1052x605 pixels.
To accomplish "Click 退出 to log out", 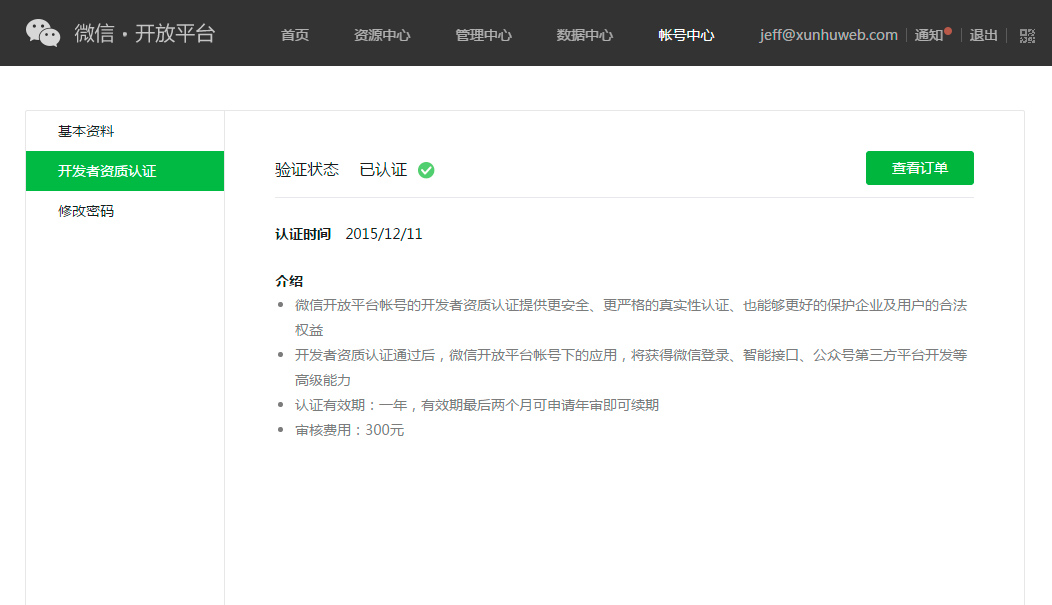I will [984, 36].
